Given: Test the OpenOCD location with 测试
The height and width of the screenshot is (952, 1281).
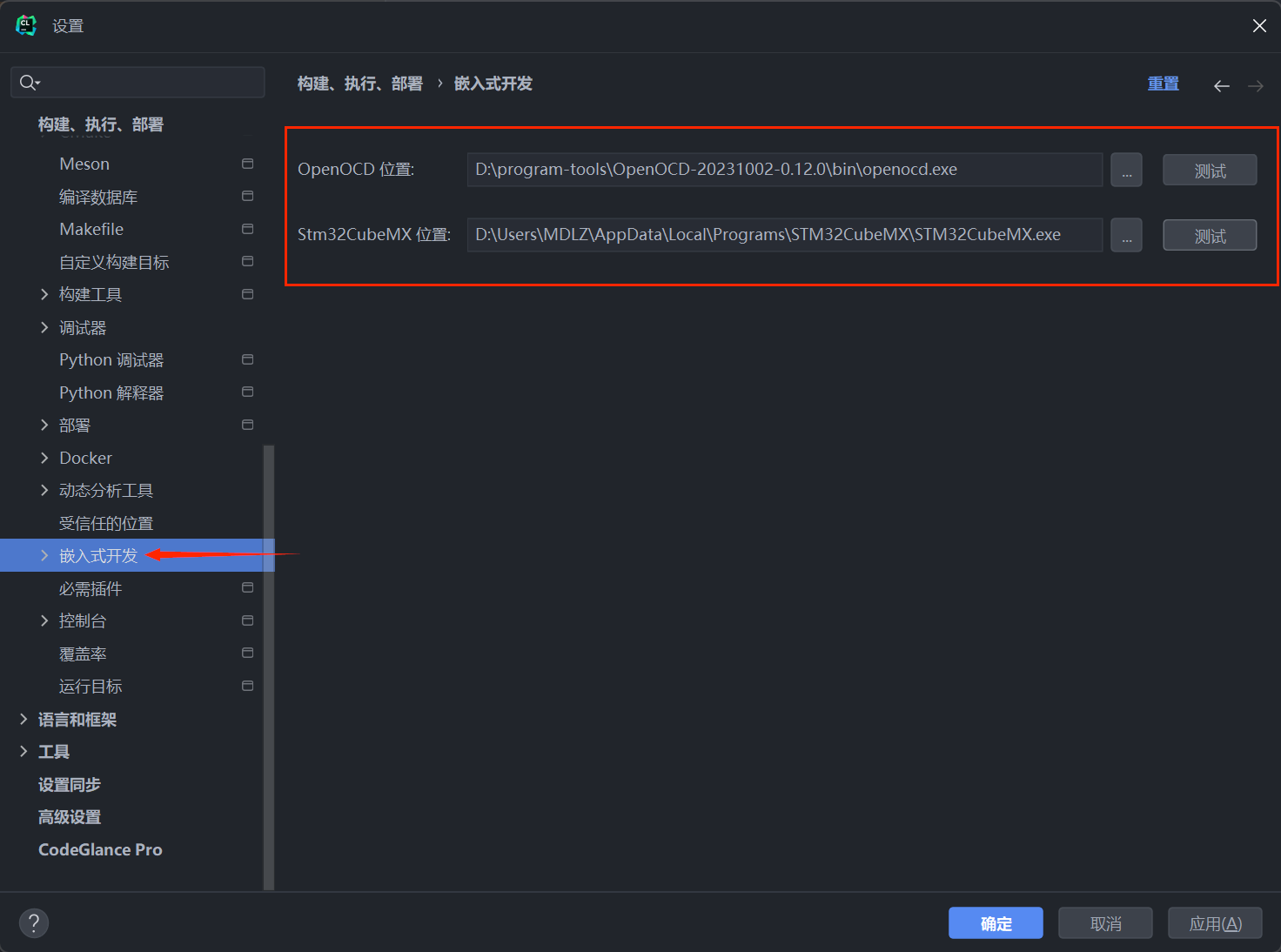Looking at the screenshot, I should pyautogui.click(x=1210, y=171).
